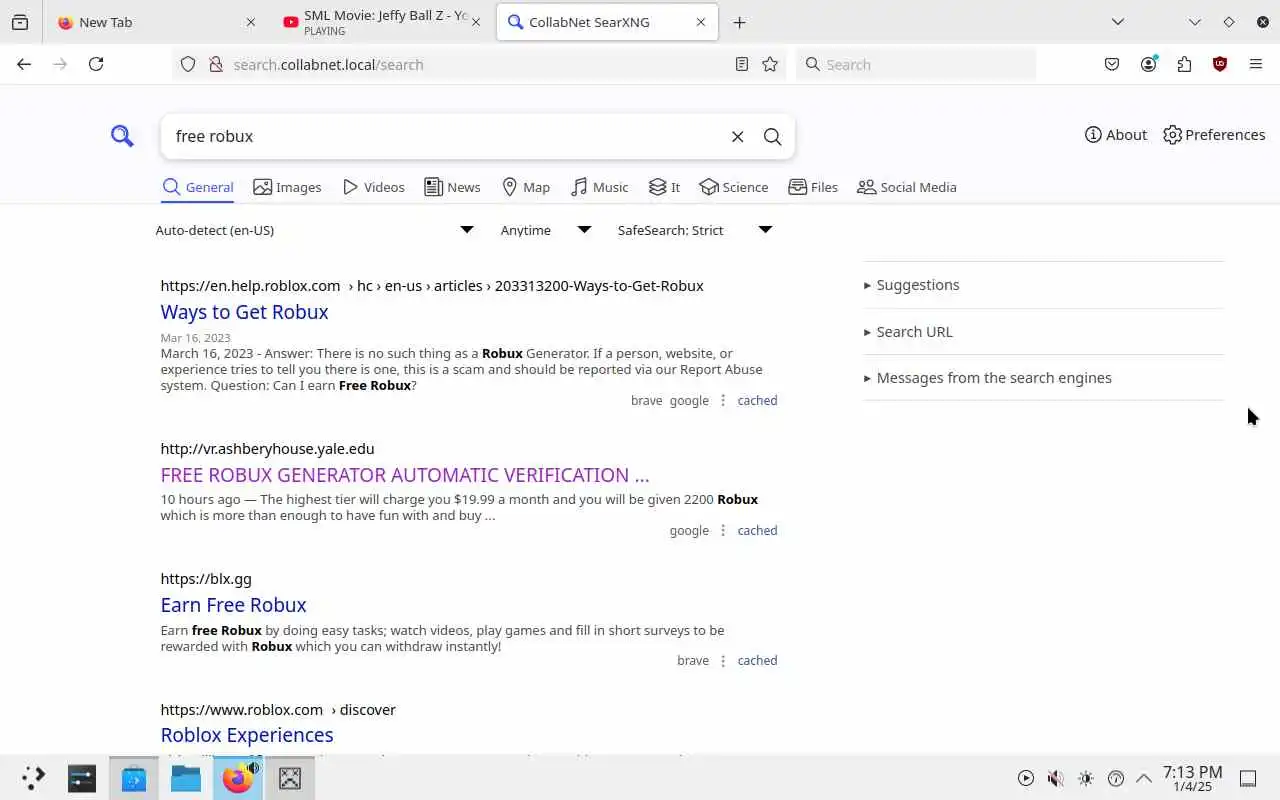Open a new tab with plus button
Screen dimensions: 1280x800
pos(739,22)
